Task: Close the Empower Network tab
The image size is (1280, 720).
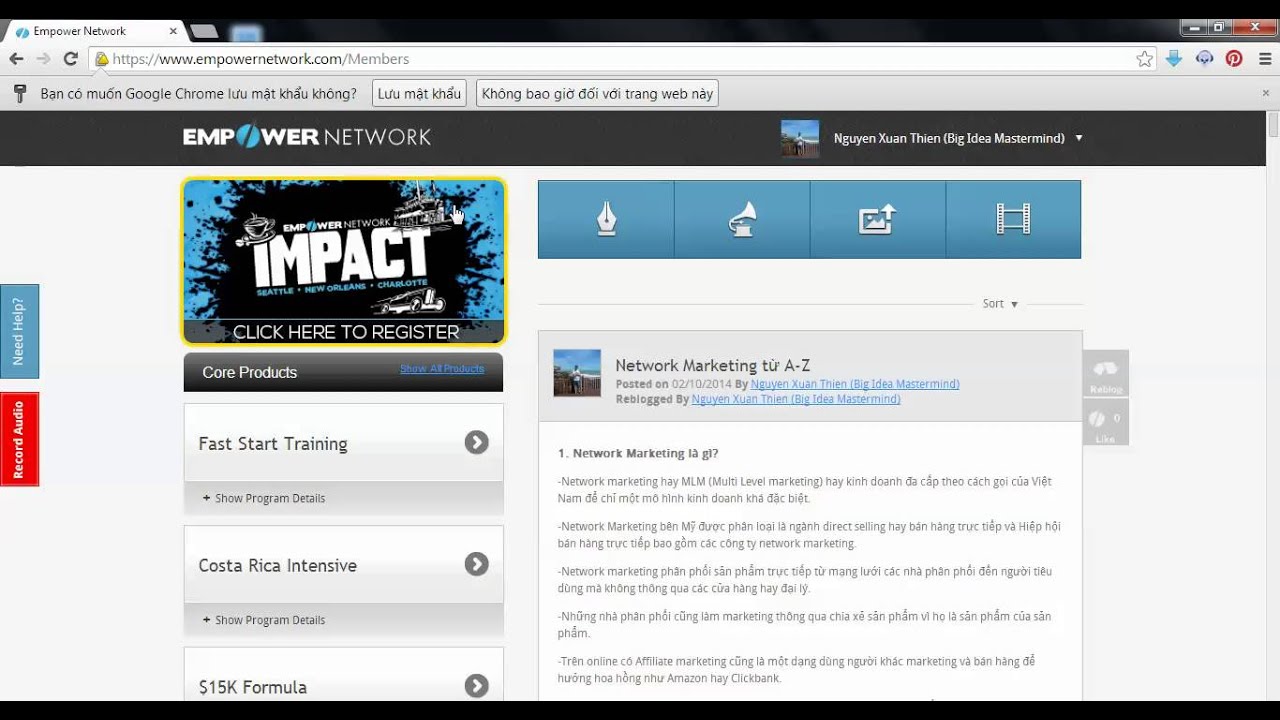Action: 173,31
